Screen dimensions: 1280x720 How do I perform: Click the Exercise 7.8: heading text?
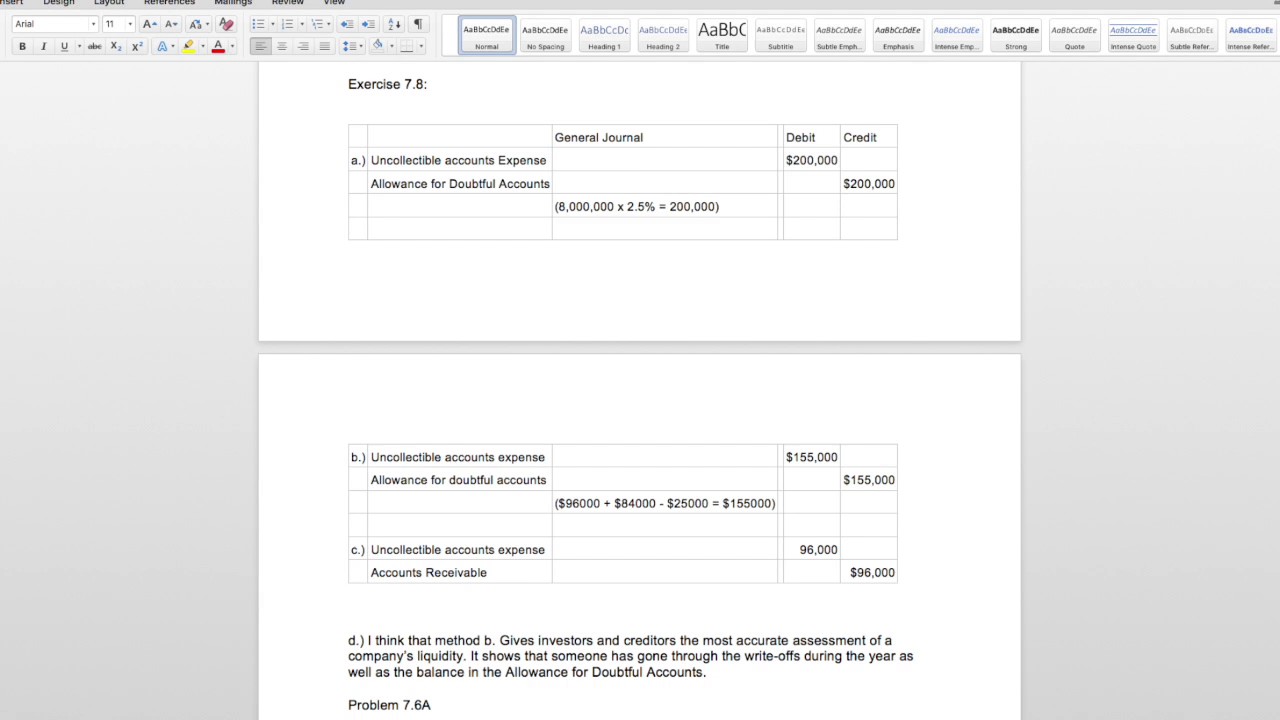tap(387, 84)
